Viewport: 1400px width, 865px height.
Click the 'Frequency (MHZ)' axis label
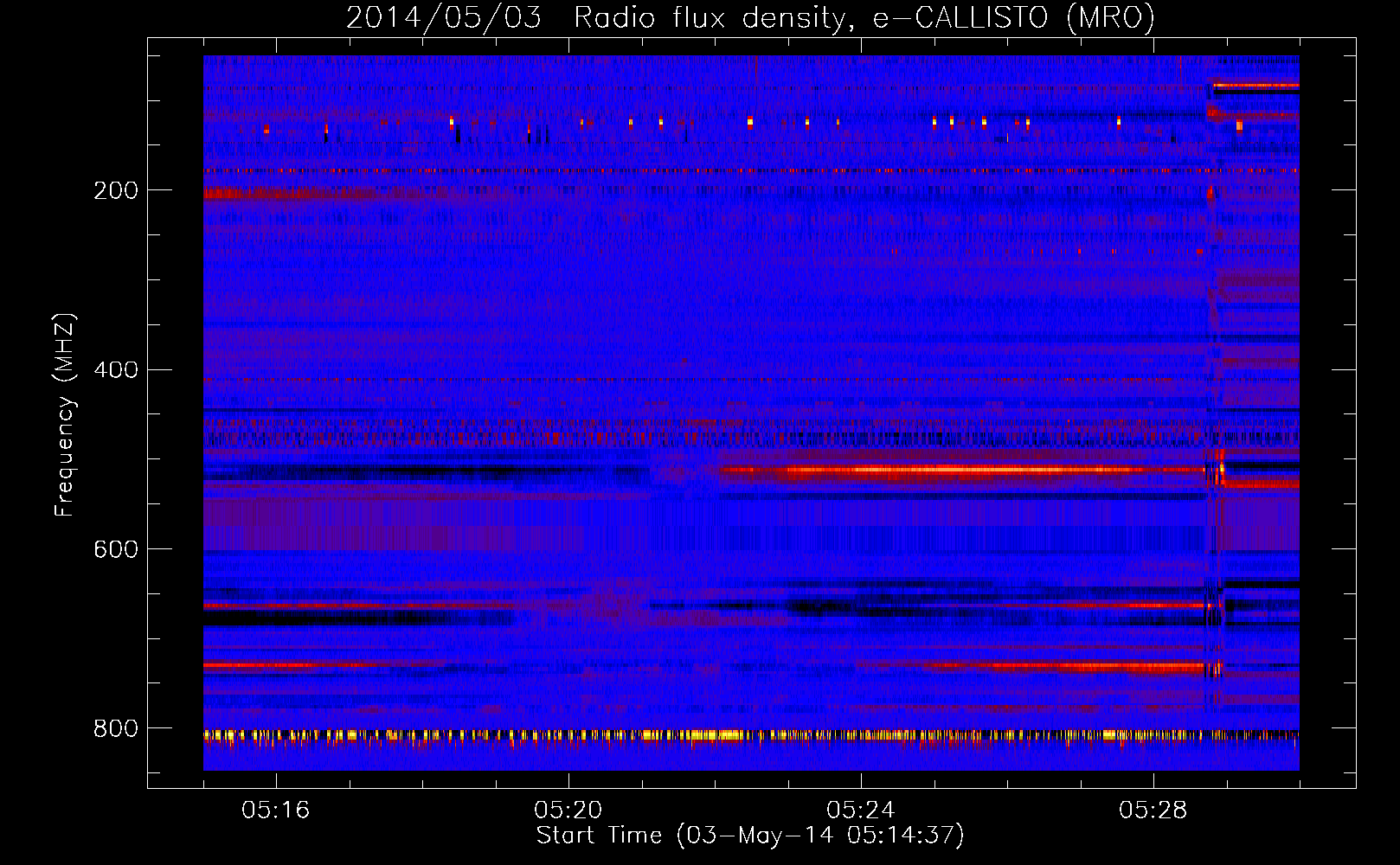[65, 415]
